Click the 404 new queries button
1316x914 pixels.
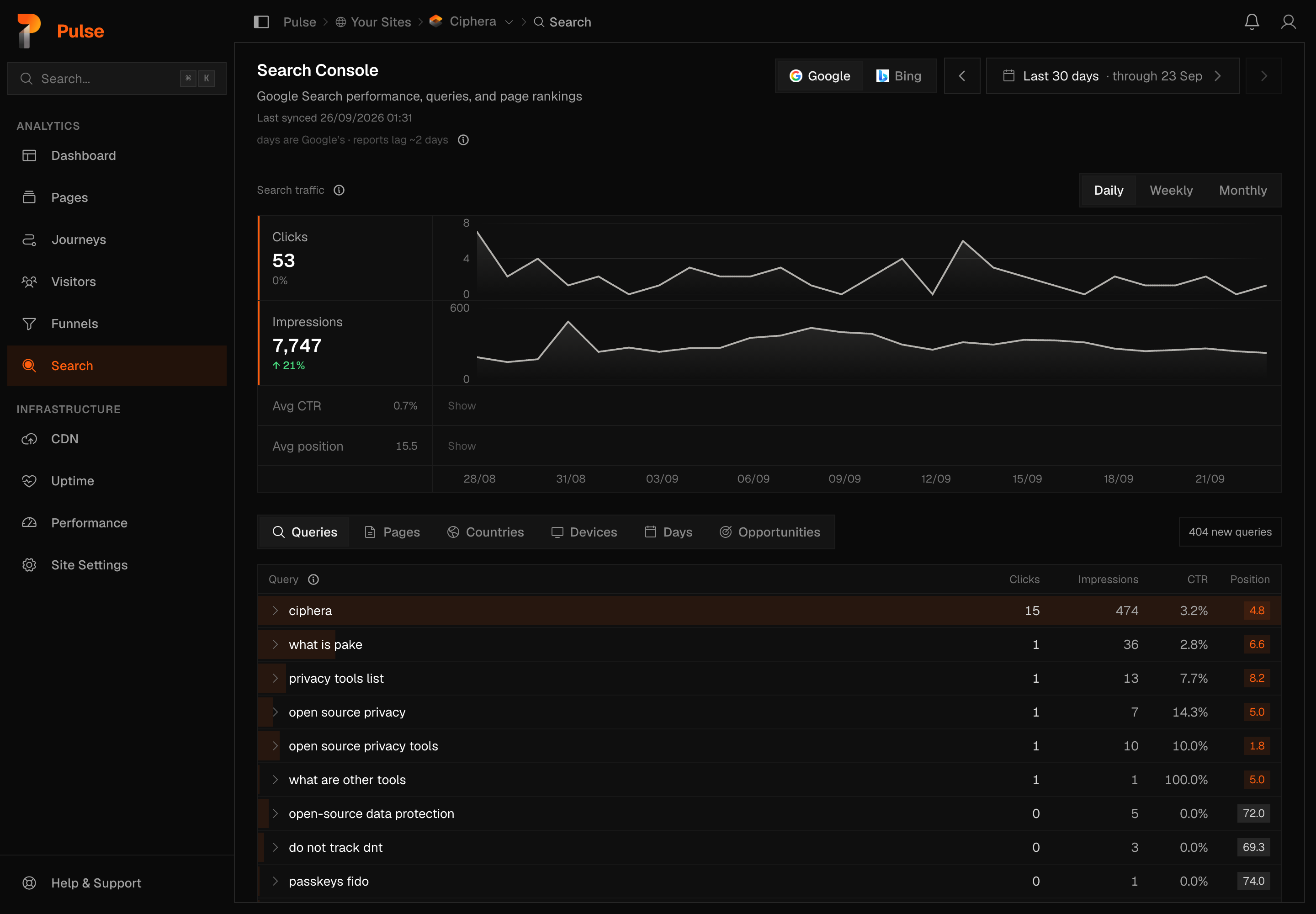[x=1230, y=532]
